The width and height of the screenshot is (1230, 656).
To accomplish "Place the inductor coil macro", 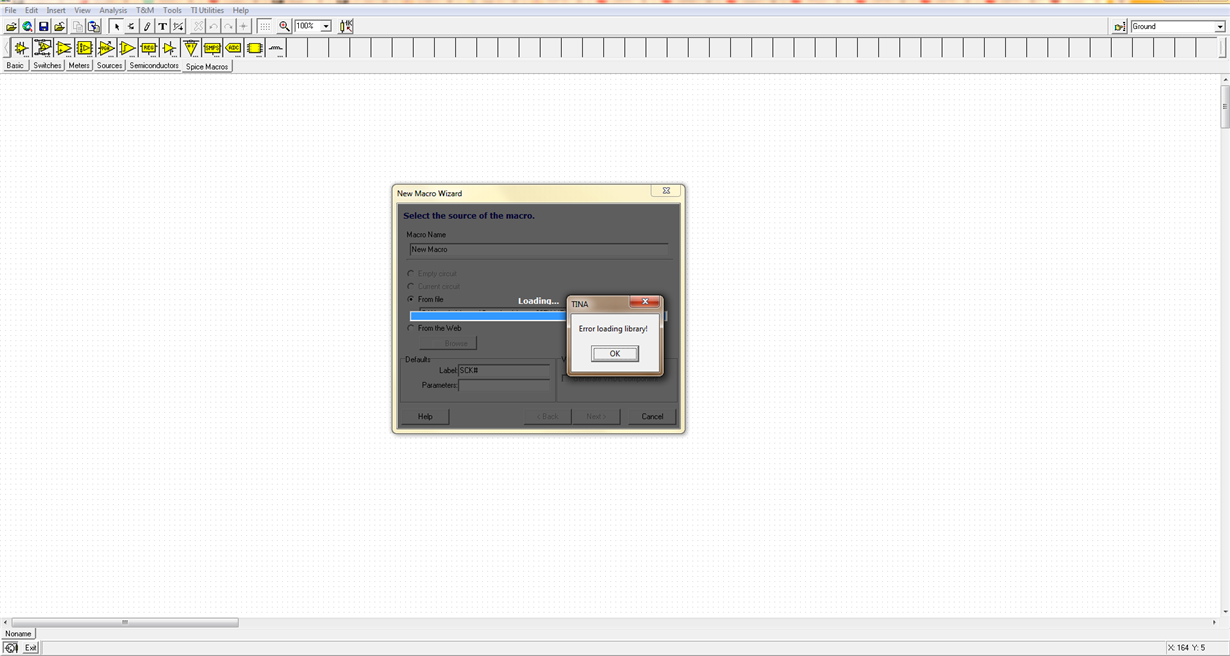I will click(x=275, y=48).
